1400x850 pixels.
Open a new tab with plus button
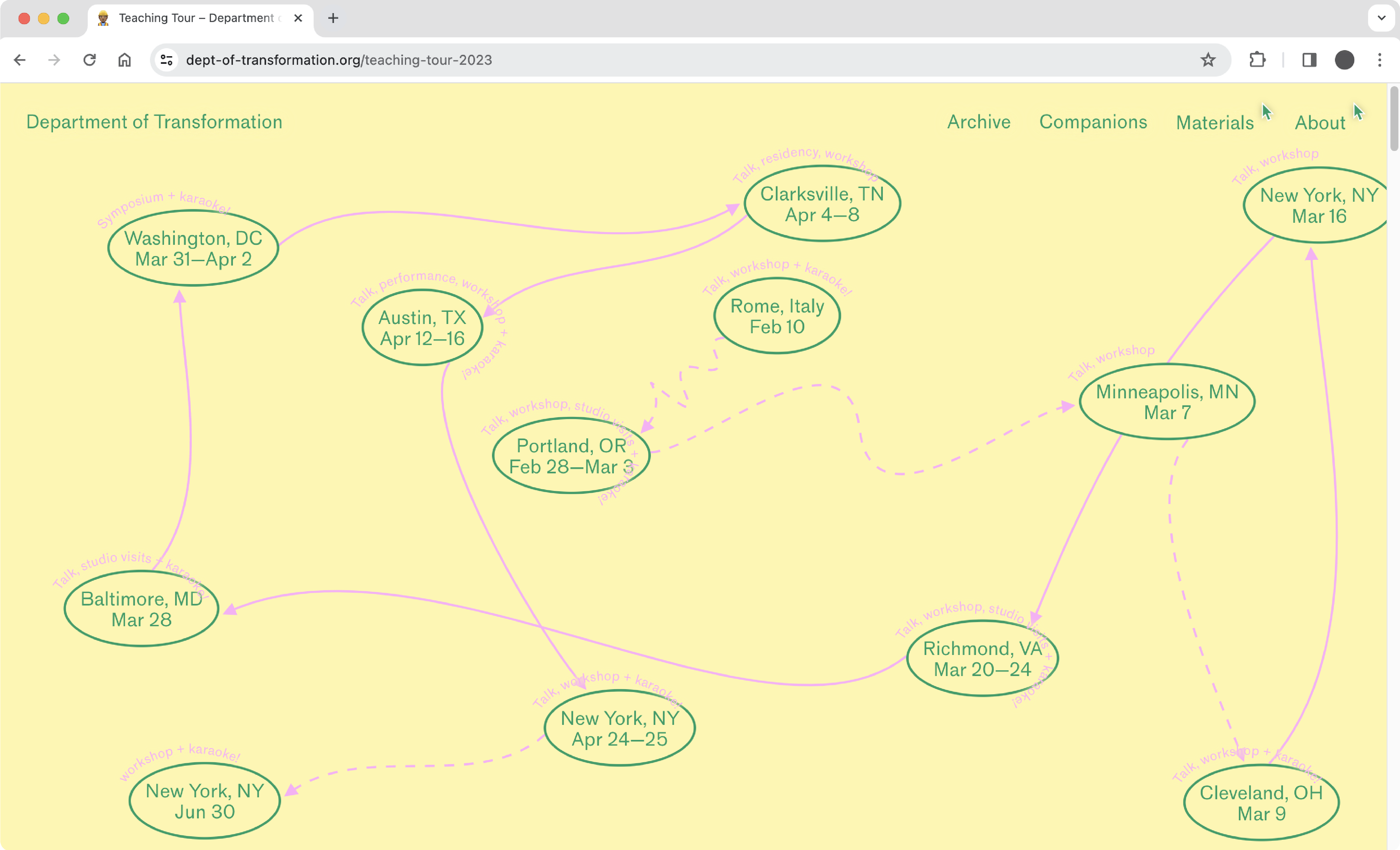(x=333, y=18)
